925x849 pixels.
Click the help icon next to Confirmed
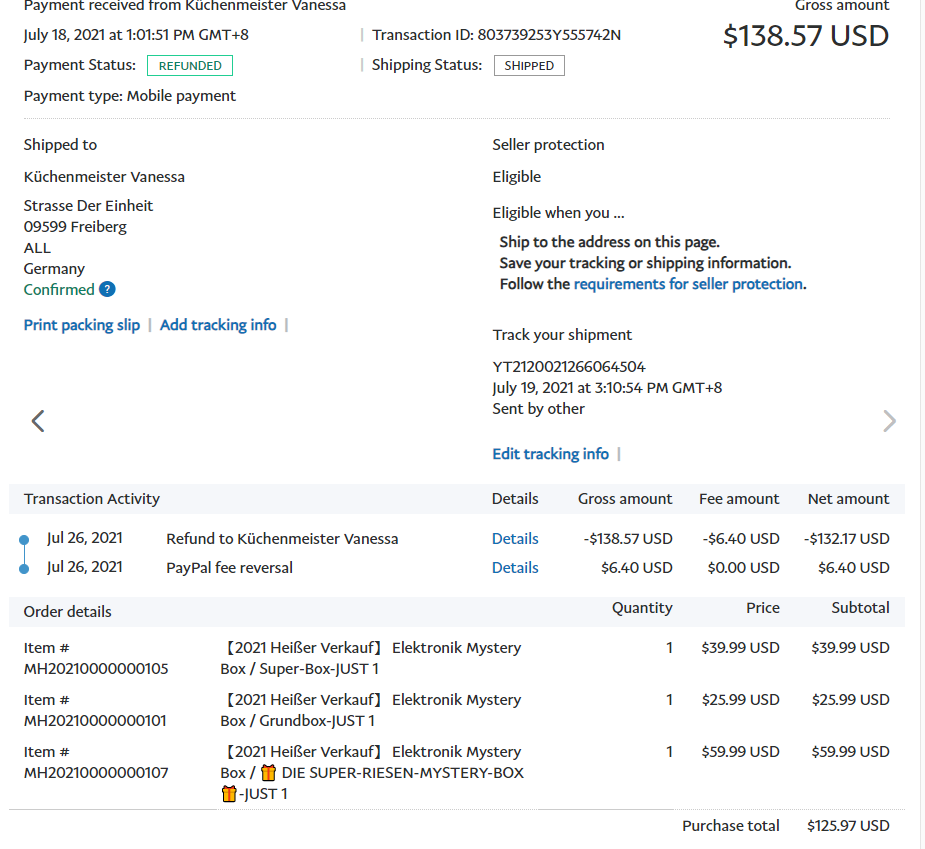click(107, 290)
